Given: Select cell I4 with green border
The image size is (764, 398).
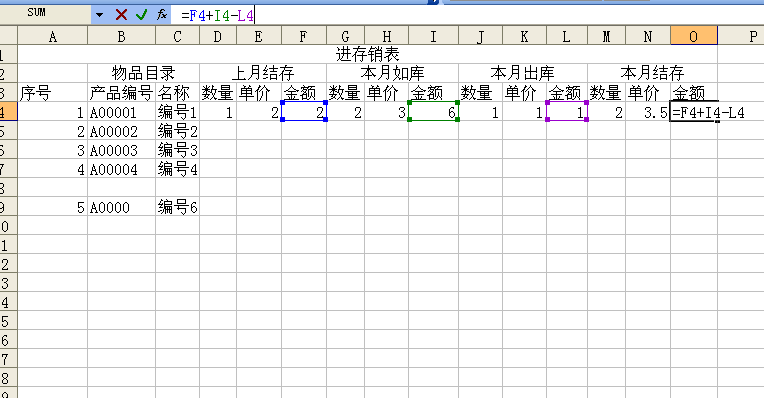Looking at the screenshot, I should [433, 112].
